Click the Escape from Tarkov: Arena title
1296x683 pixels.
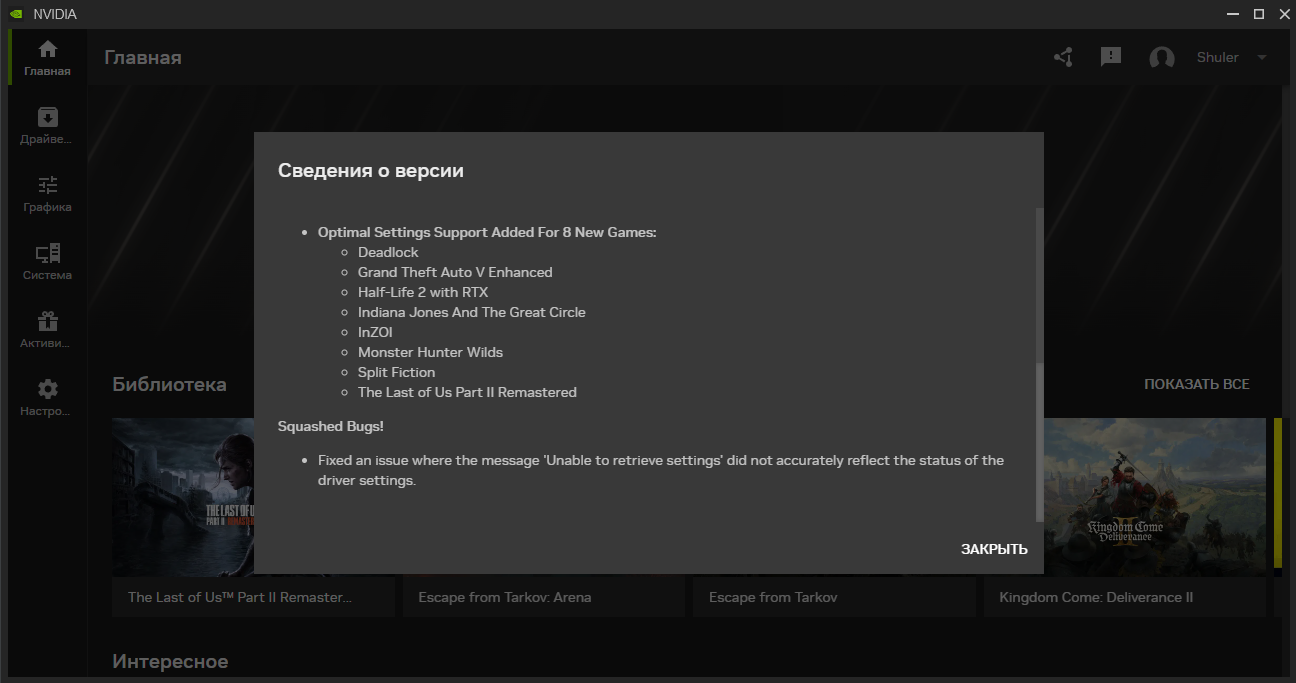pos(505,597)
